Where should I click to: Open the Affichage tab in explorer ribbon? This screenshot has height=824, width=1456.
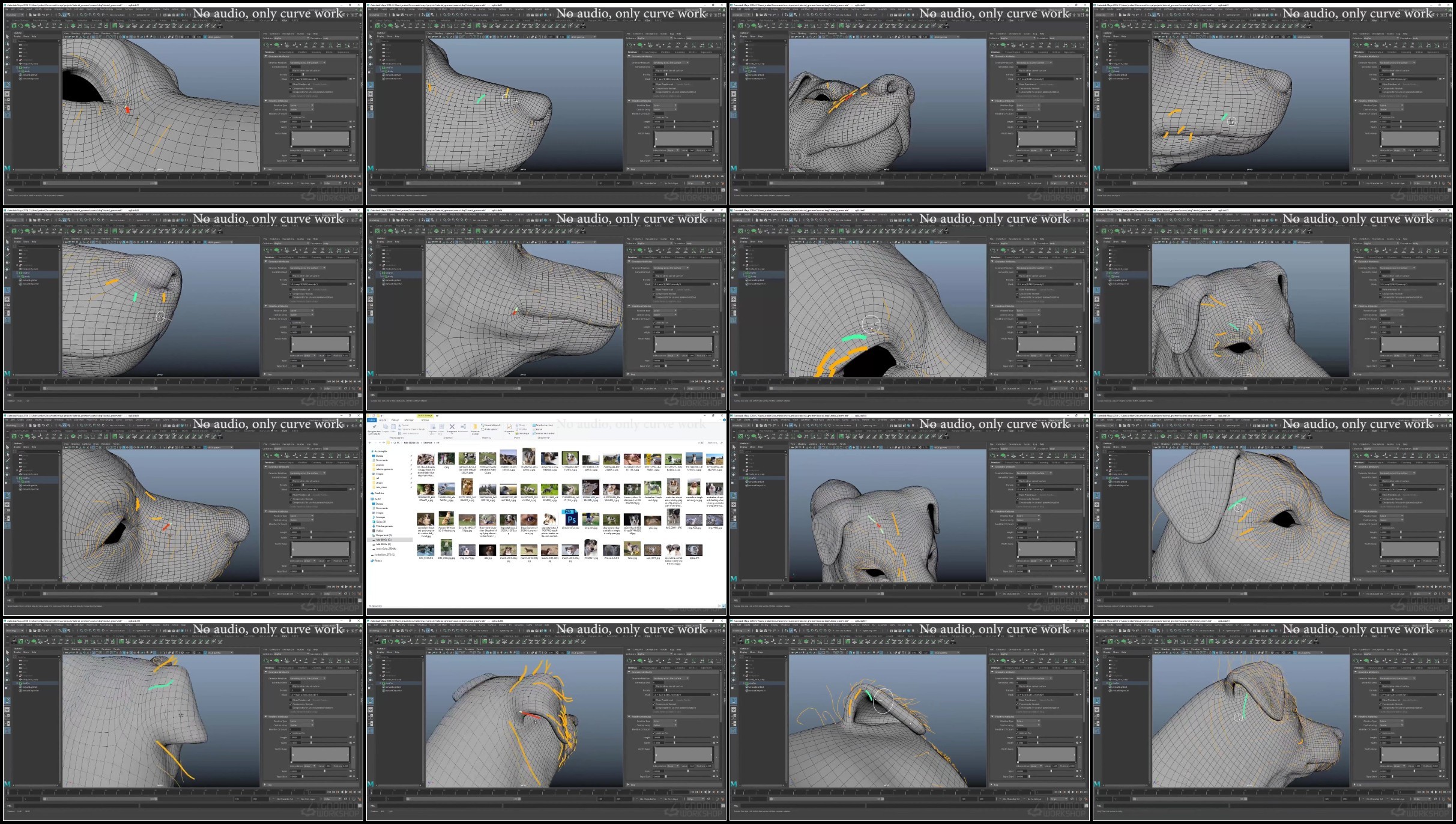click(409, 420)
